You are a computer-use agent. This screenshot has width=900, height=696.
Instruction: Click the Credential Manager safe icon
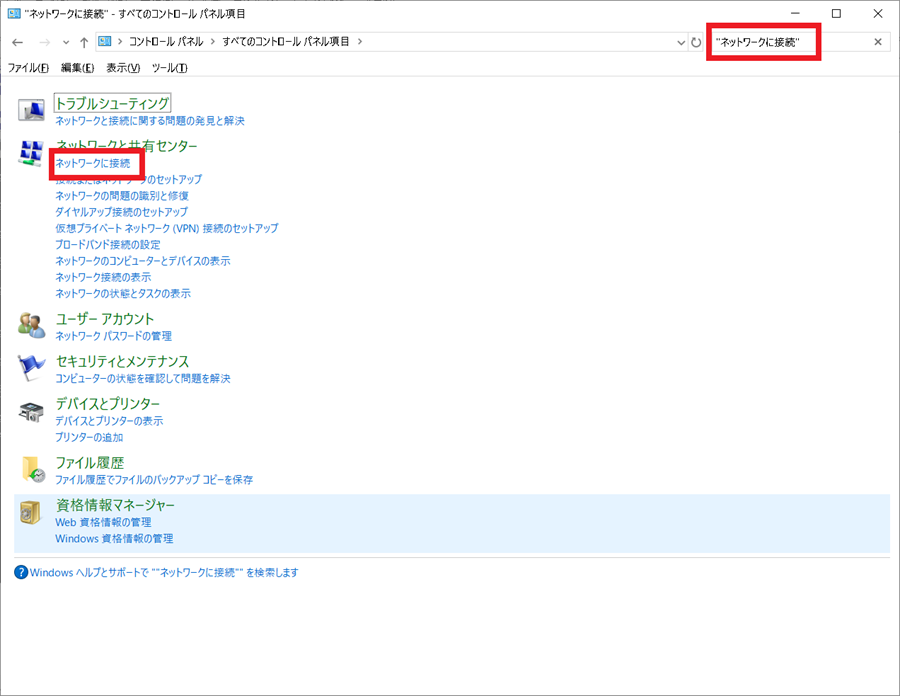tap(30, 512)
